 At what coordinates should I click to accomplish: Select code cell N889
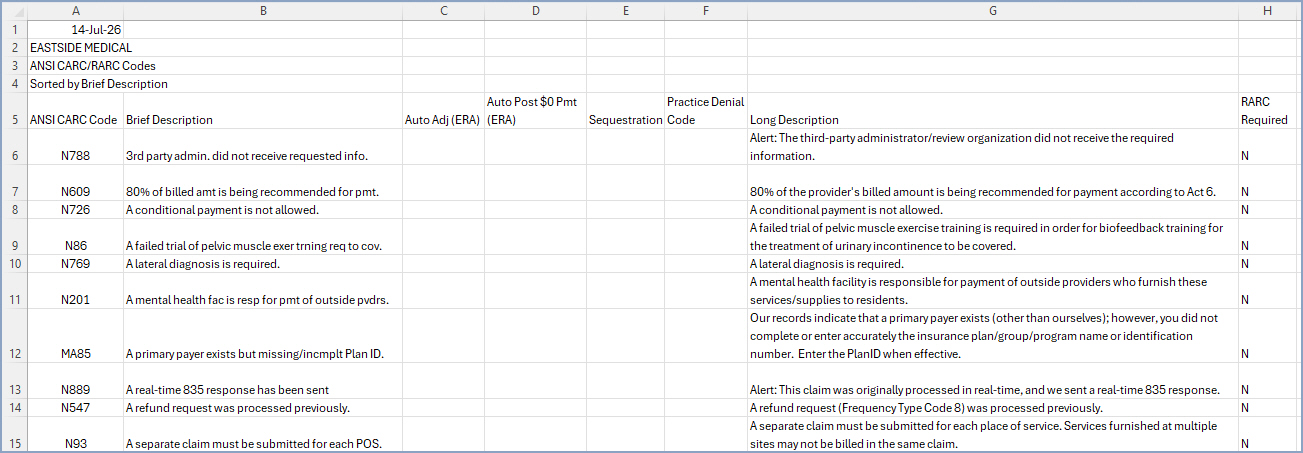click(x=76, y=381)
